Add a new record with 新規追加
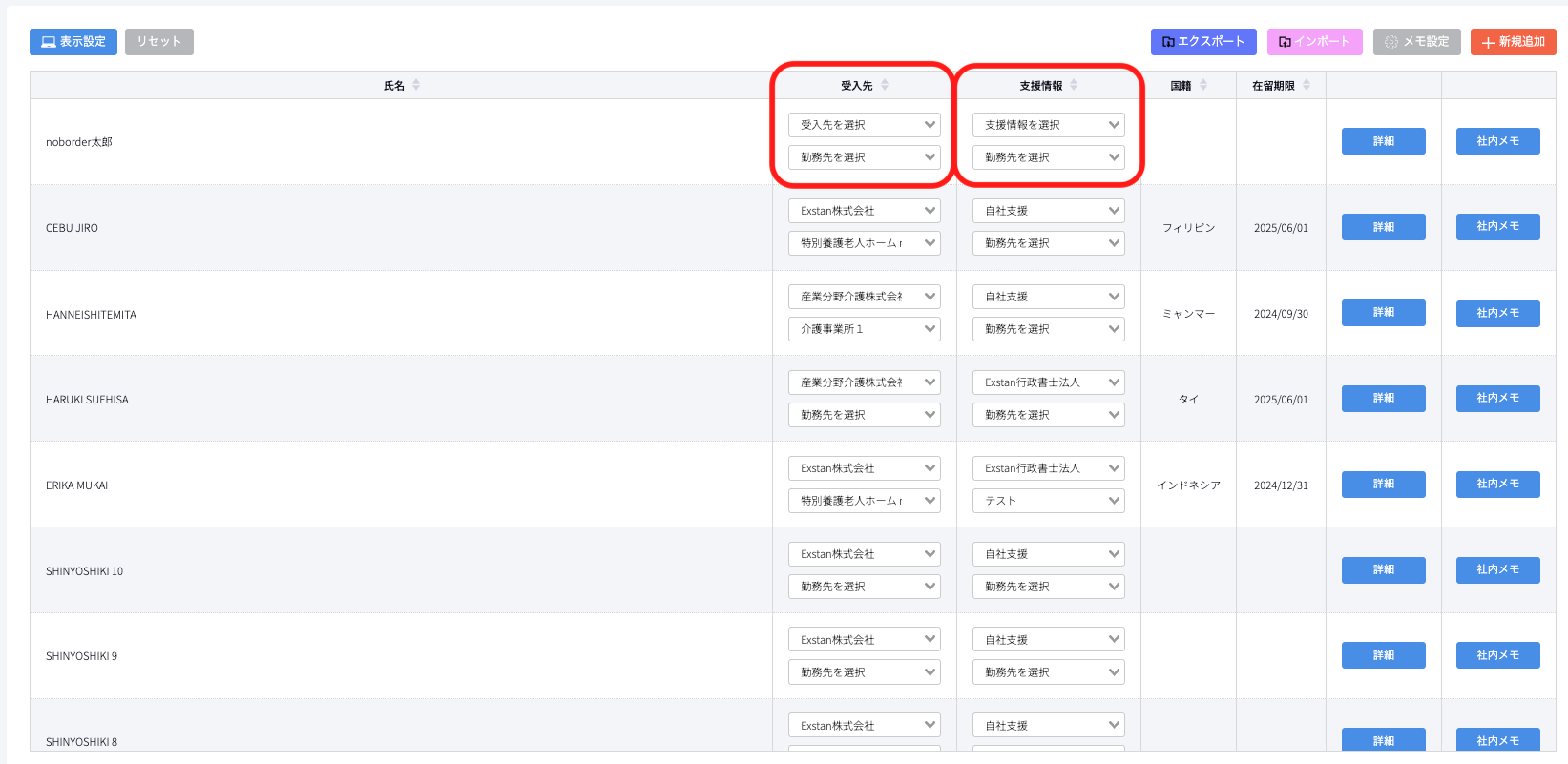Image resolution: width=1568 pixels, height=764 pixels. coord(1513,42)
